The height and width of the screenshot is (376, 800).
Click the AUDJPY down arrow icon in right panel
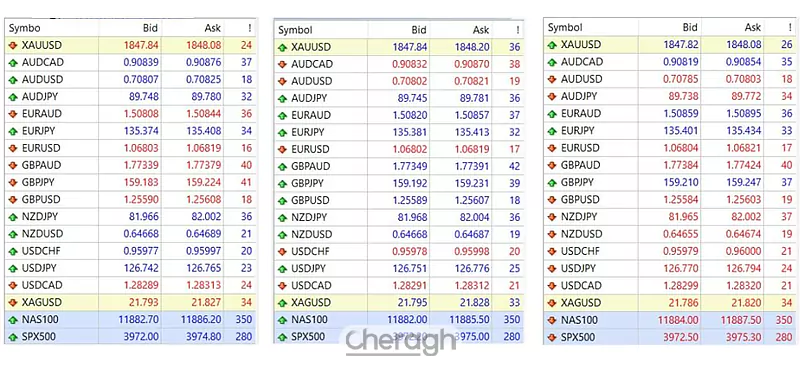pos(552,96)
